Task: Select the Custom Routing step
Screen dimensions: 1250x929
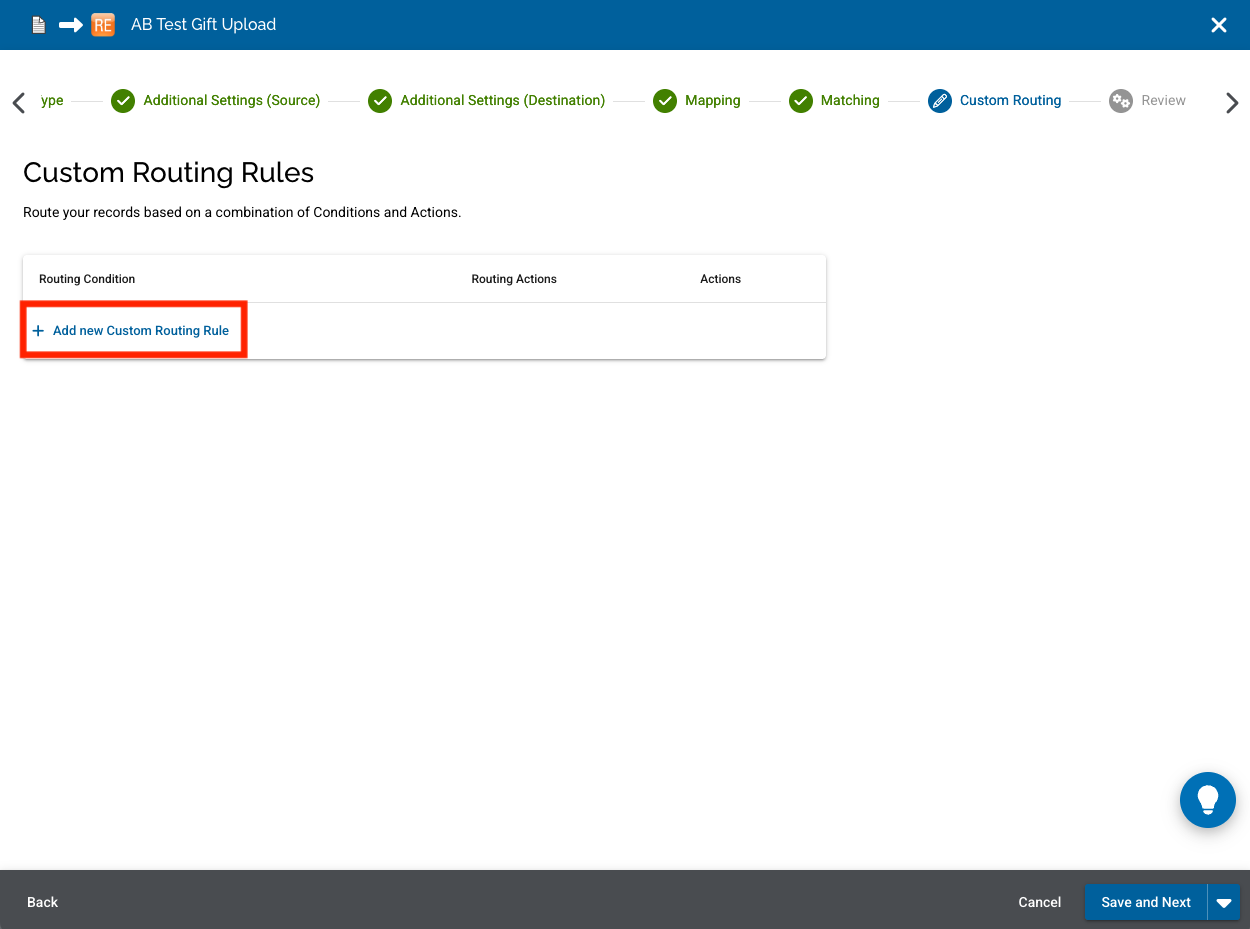Action: [1011, 100]
